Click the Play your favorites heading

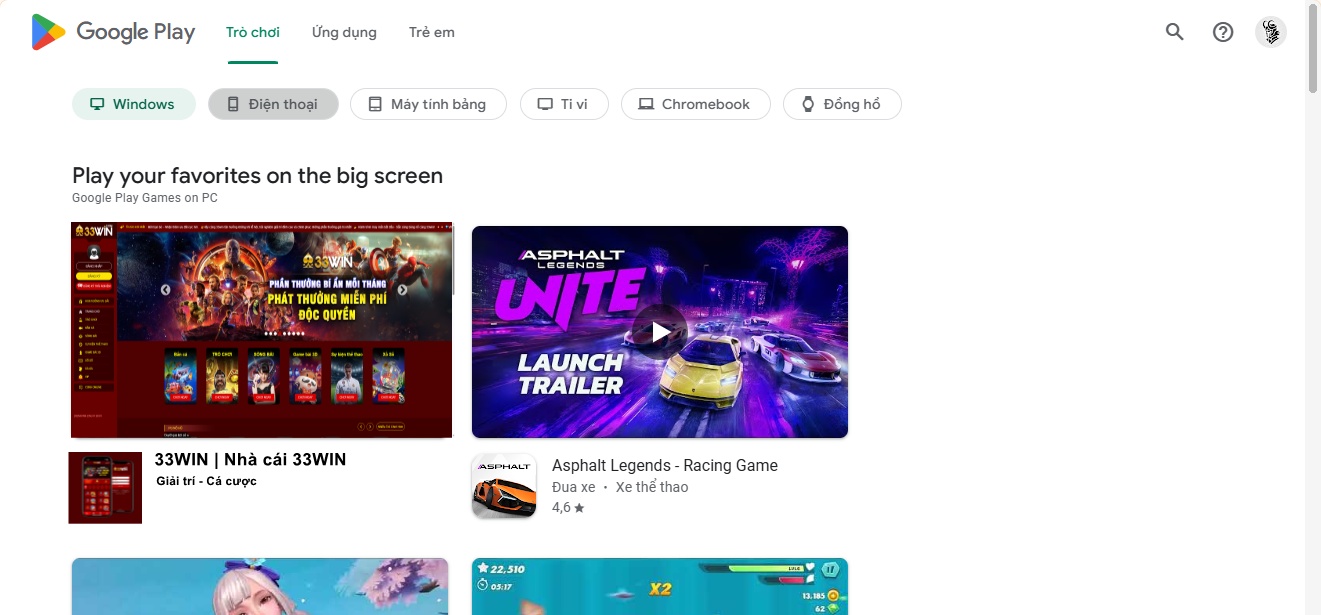(x=257, y=176)
